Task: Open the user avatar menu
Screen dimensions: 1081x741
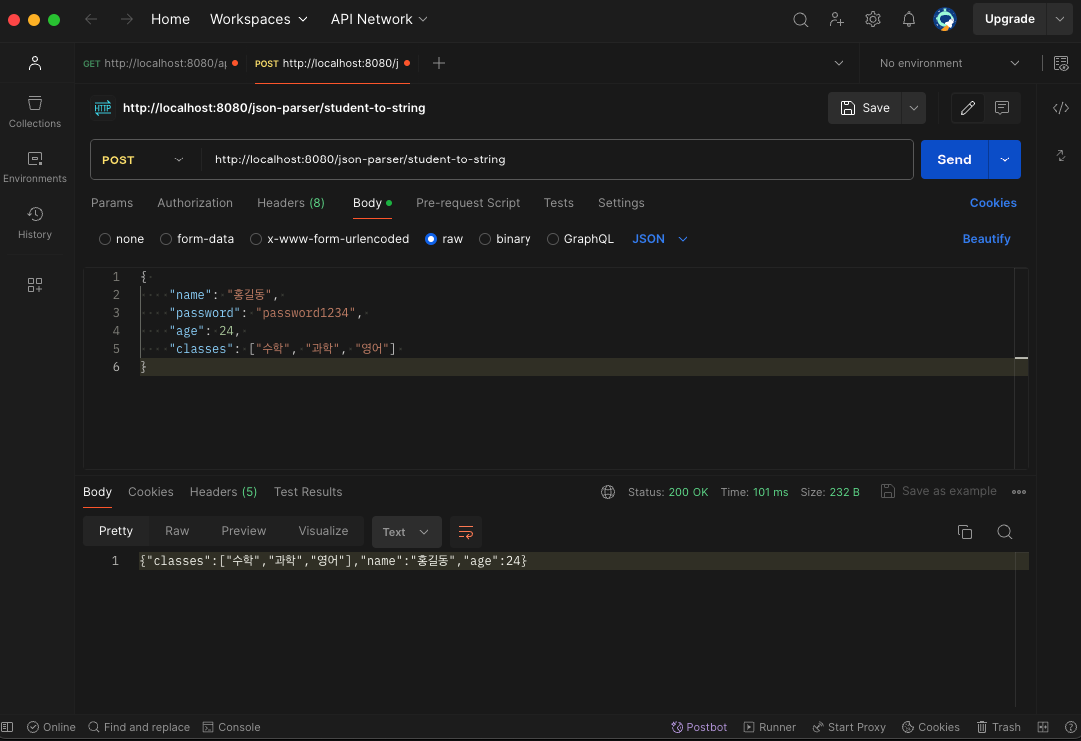Action: pyautogui.click(x=944, y=19)
